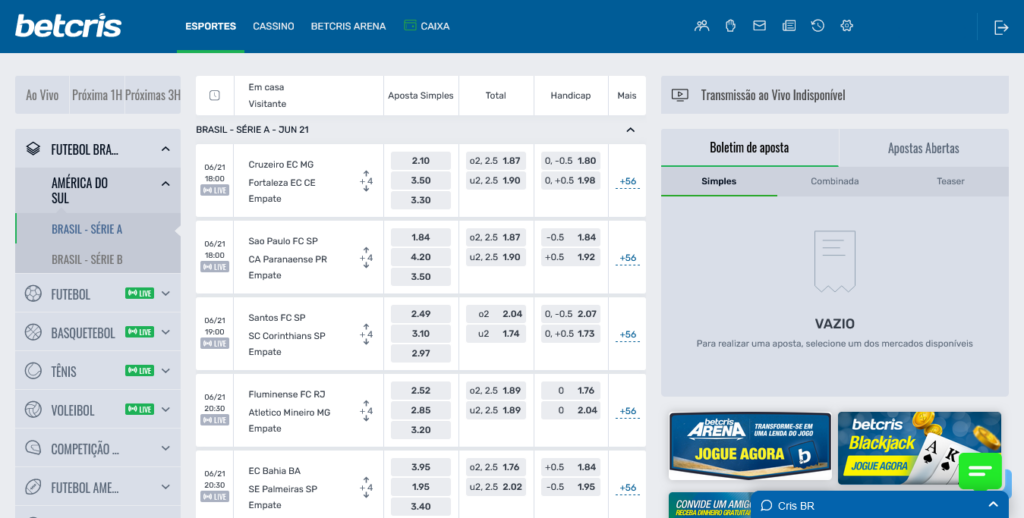
Task: Click the Tênis ball icon
Action: [x=33, y=371]
